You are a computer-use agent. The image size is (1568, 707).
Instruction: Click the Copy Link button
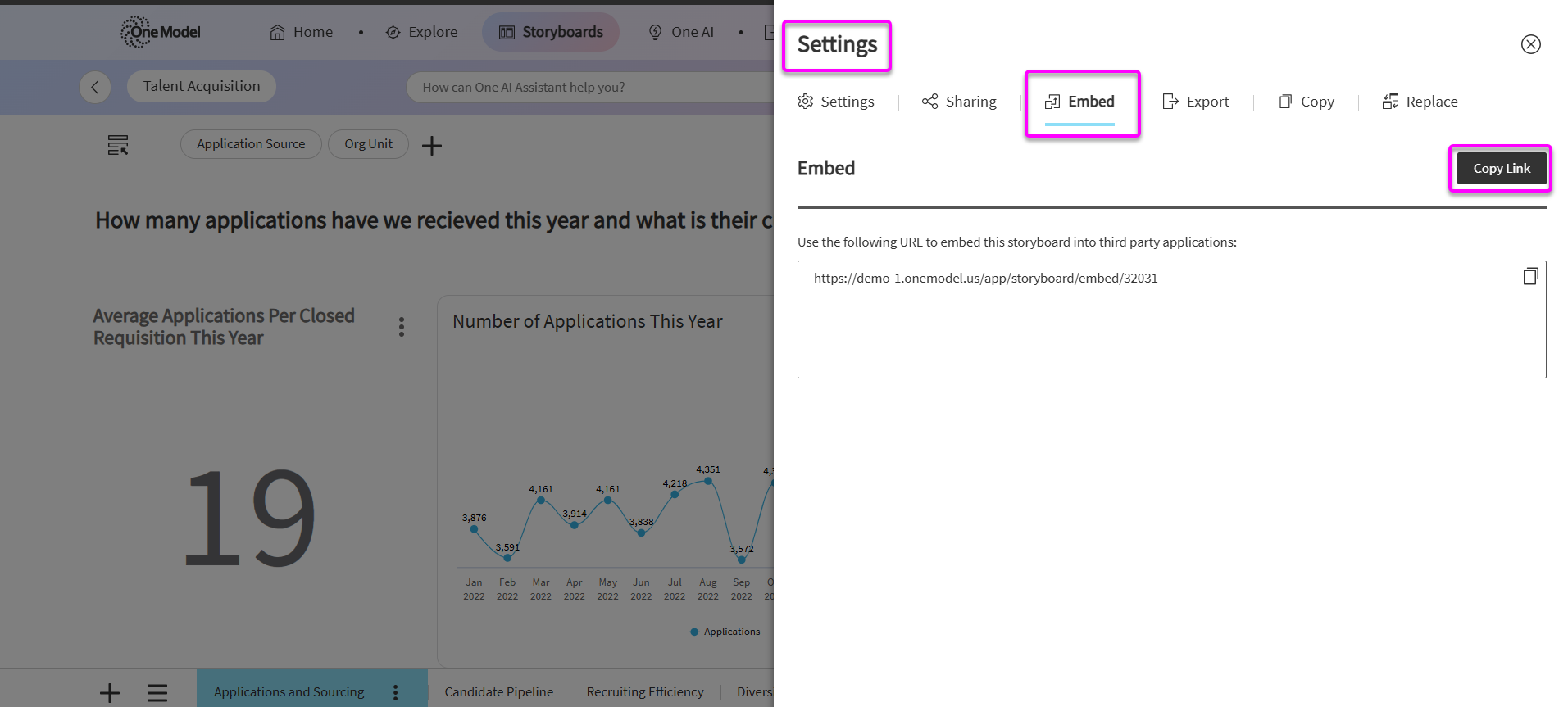click(1501, 169)
